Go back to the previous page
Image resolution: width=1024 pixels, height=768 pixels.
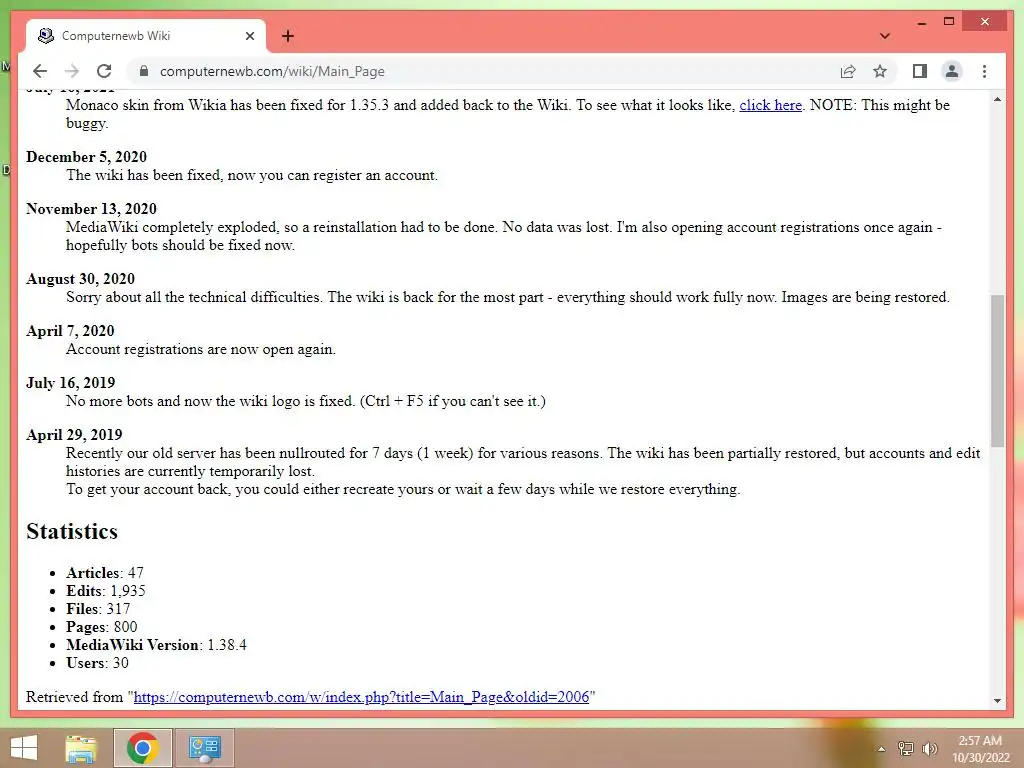tap(40, 71)
